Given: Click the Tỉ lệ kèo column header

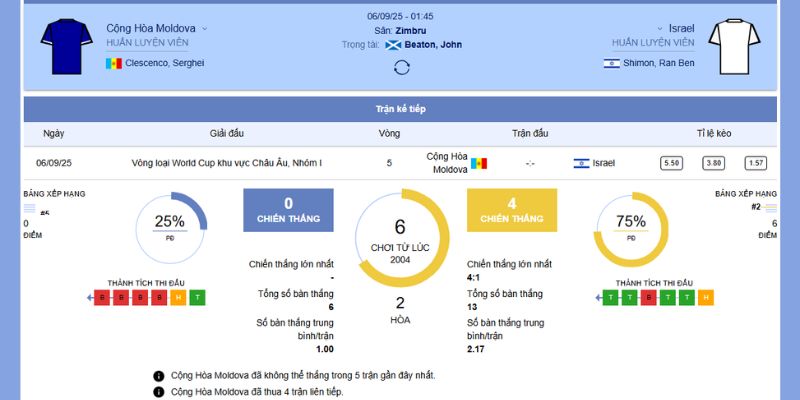Looking at the screenshot, I should pos(714,133).
